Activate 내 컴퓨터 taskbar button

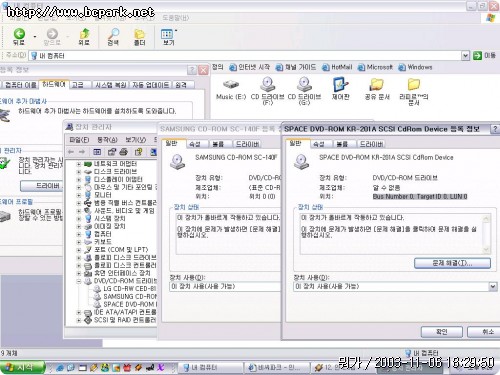[x=210, y=367]
